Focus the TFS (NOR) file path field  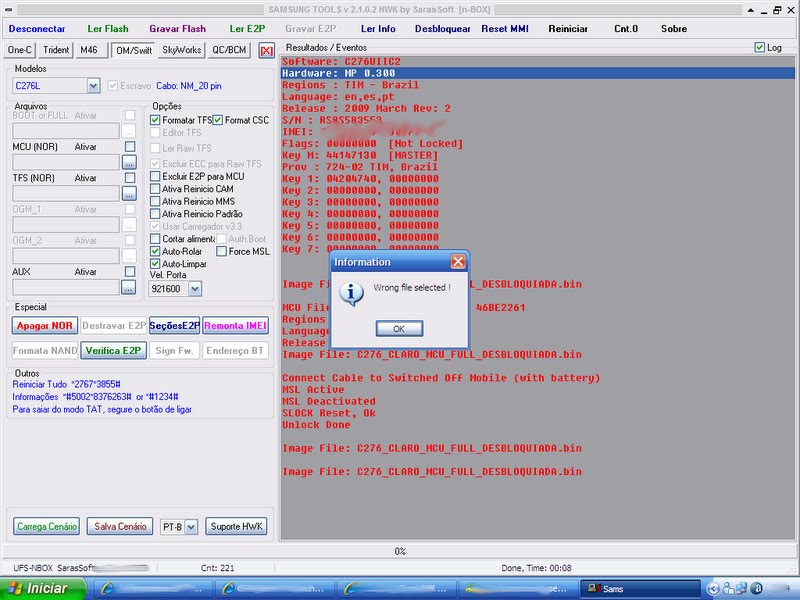point(66,194)
